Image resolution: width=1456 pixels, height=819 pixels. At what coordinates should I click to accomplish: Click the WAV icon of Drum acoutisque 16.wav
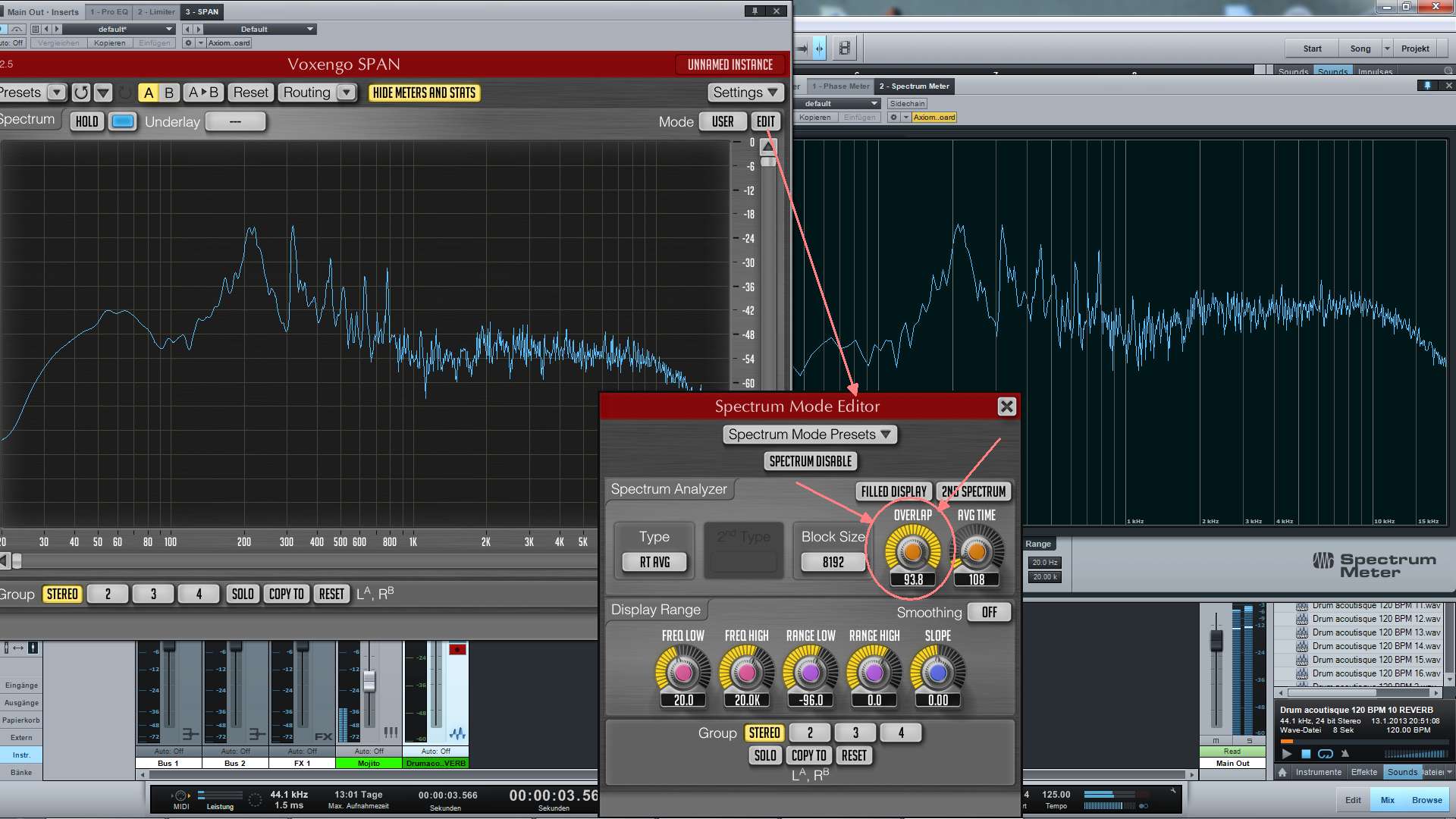1302,673
